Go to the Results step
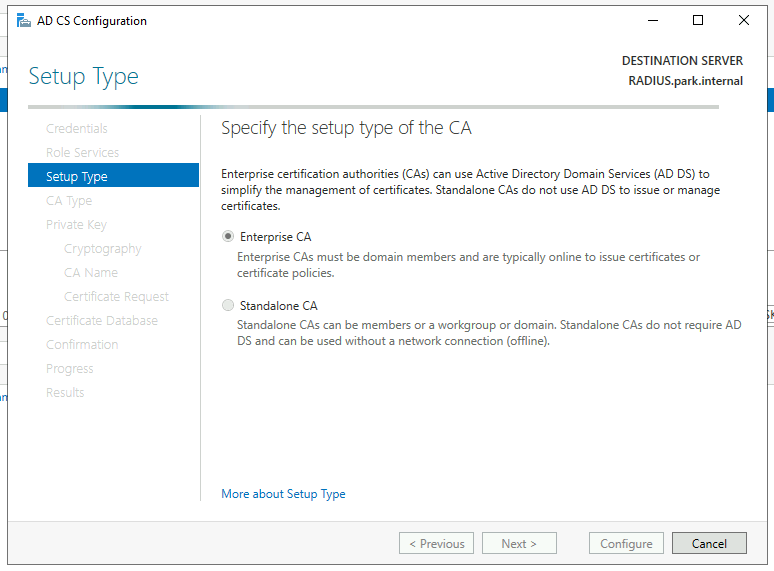The width and height of the screenshot is (774, 571). point(65,392)
